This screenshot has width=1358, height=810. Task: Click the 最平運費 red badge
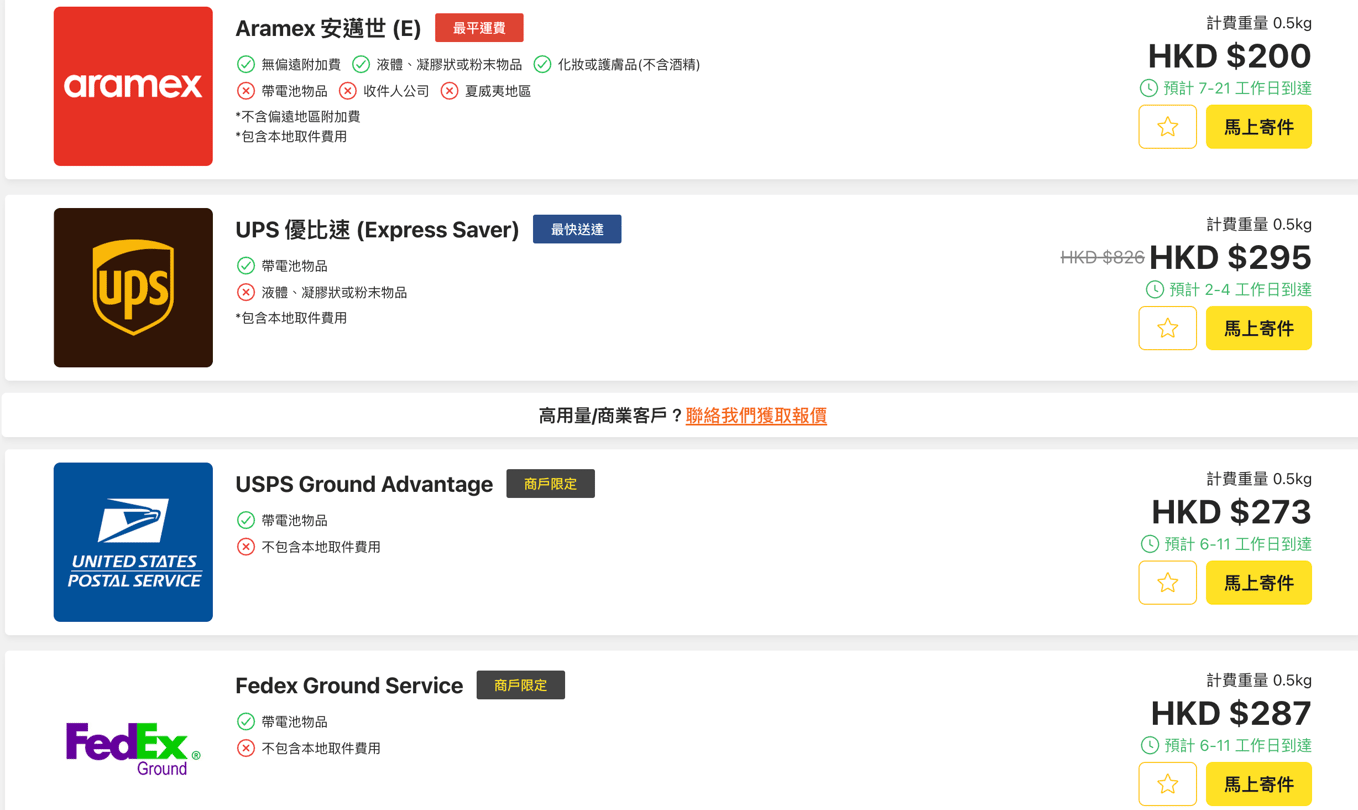479,28
